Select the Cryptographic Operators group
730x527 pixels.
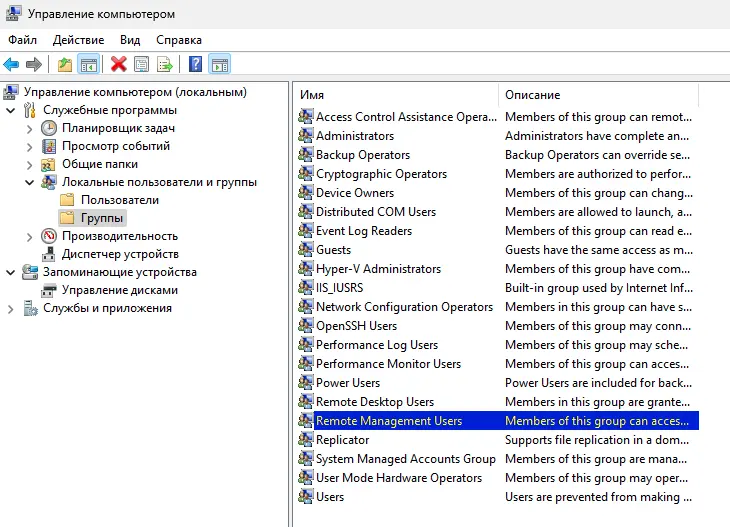coord(381,174)
